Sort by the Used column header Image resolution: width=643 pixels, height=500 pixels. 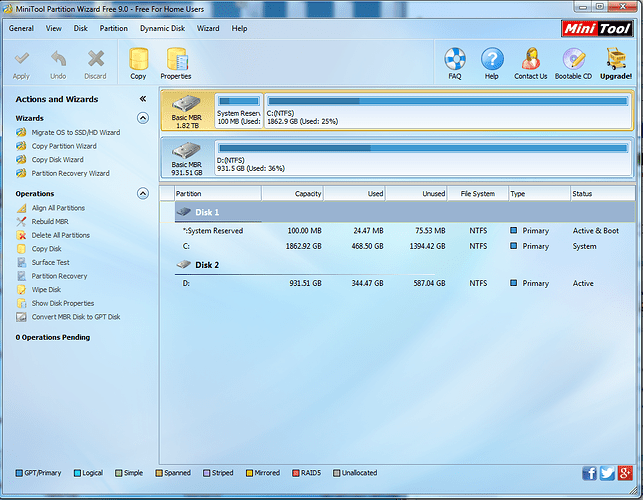(354, 194)
